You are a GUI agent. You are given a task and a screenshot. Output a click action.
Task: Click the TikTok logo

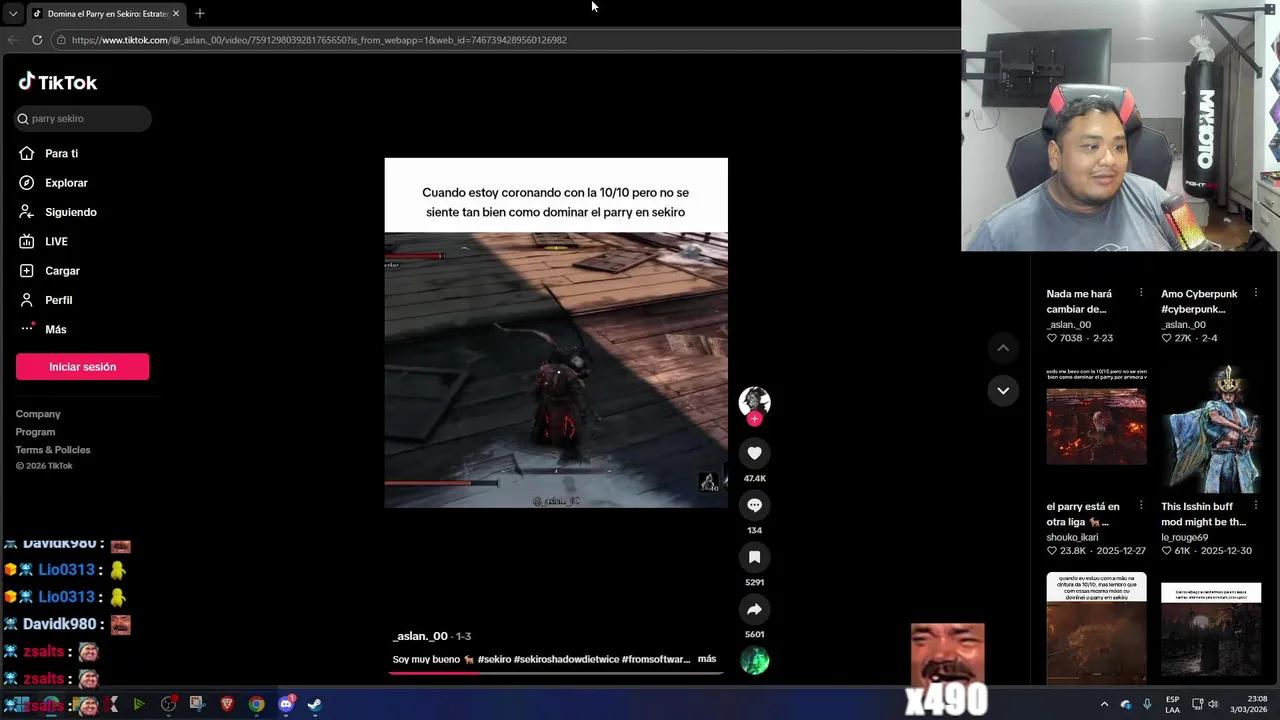click(57, 82)
